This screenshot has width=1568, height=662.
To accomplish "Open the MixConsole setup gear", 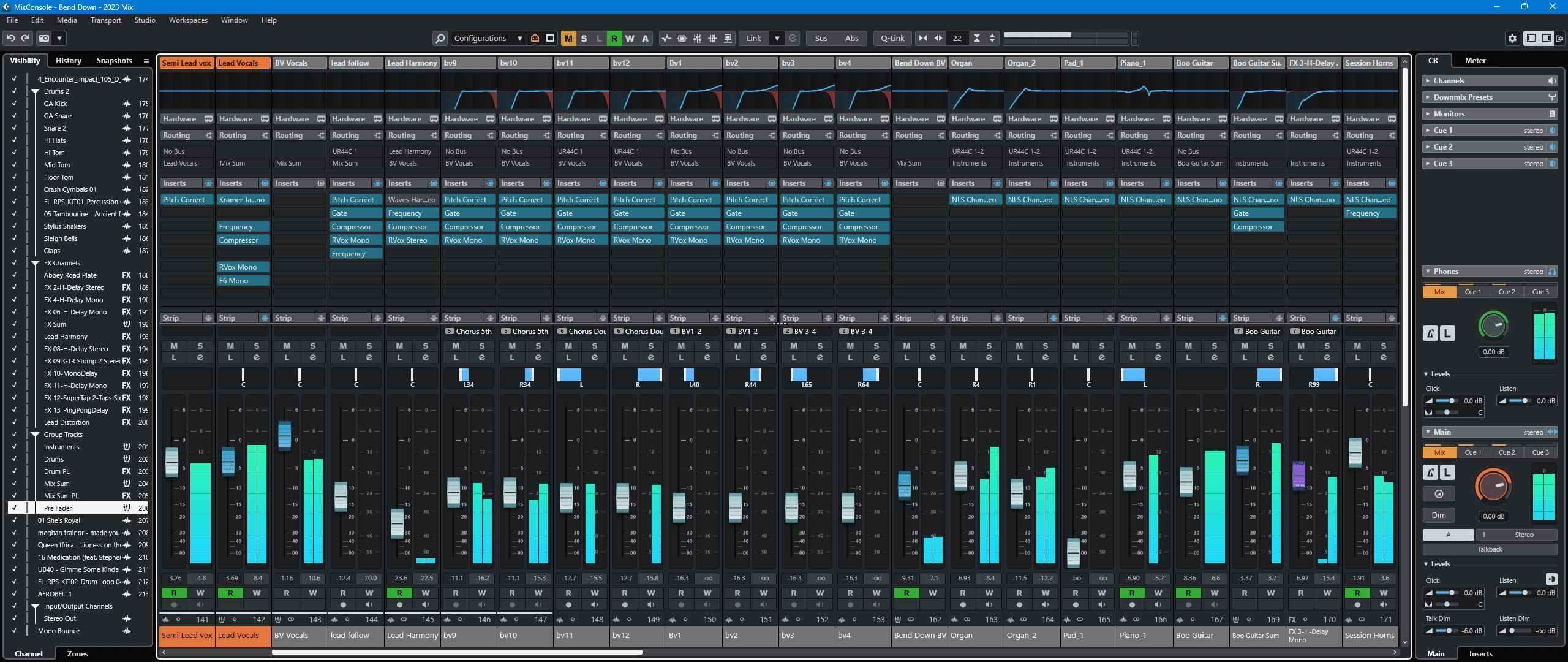I will point(1512,38).
